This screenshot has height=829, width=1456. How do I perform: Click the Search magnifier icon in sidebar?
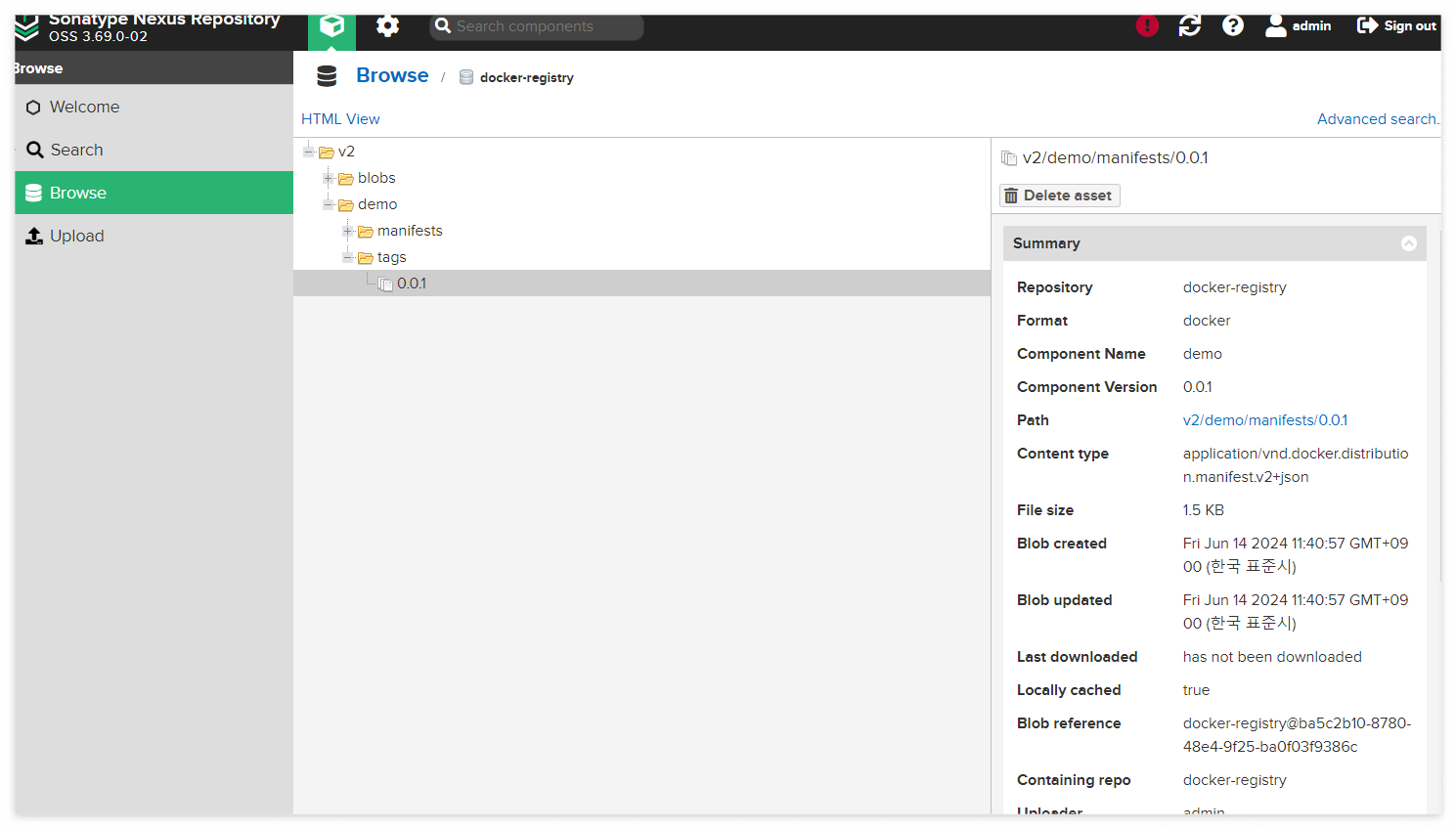pos(35,150)
